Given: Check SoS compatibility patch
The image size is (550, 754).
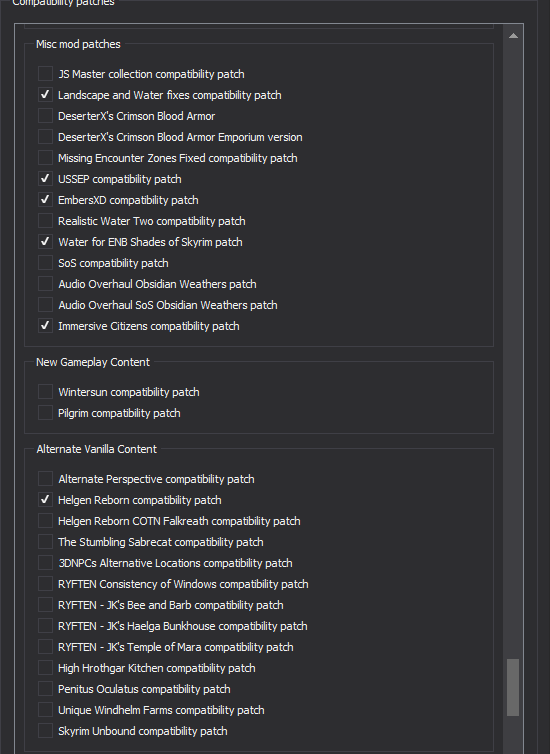Looking at the screenshot, I should tap(45, 263).
